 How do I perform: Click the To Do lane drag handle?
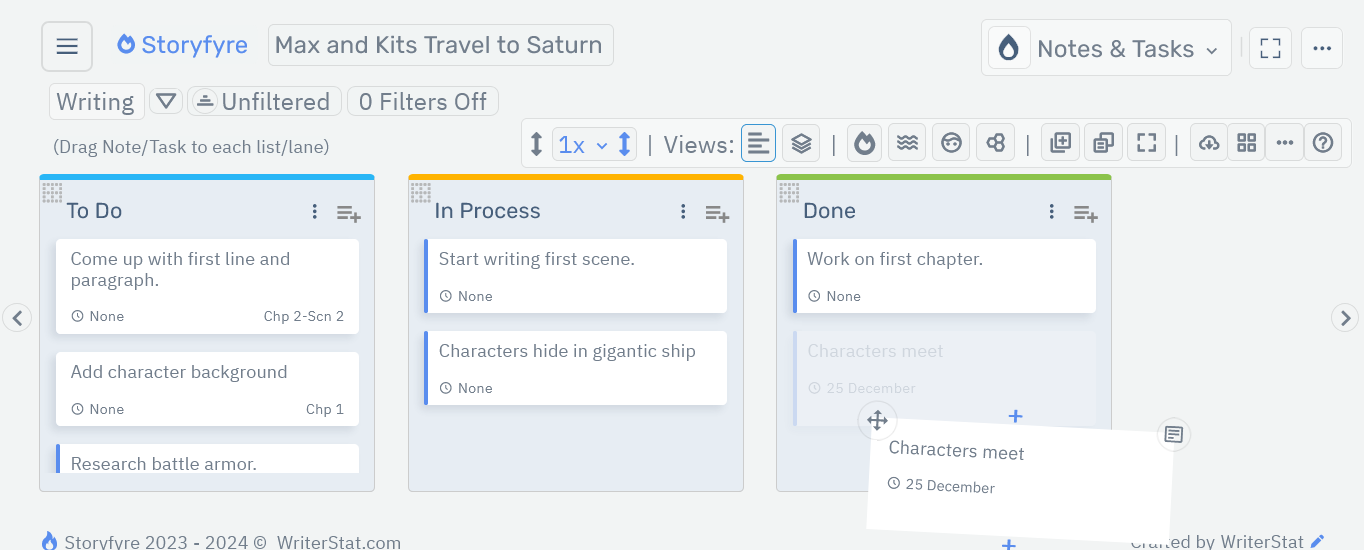tap(52, 193)
